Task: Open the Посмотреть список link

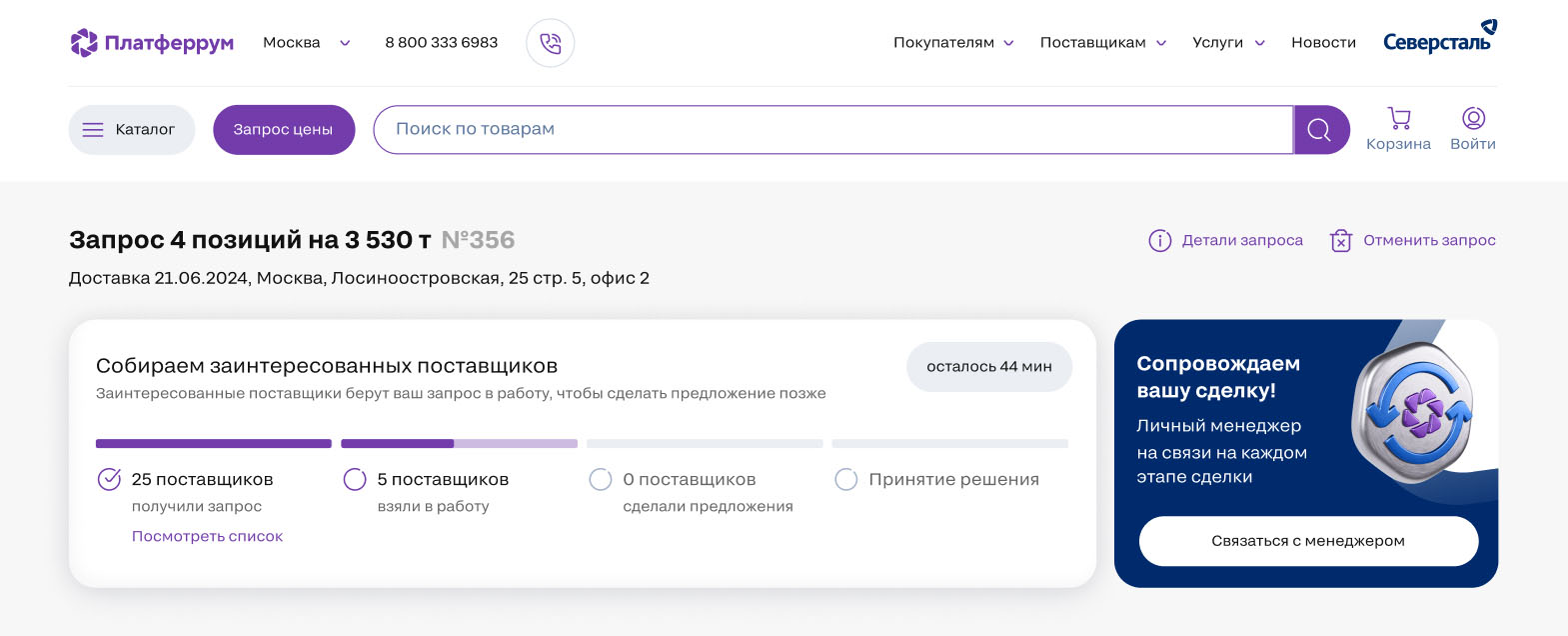Action: pyautogui.click(x=207, y=537)
